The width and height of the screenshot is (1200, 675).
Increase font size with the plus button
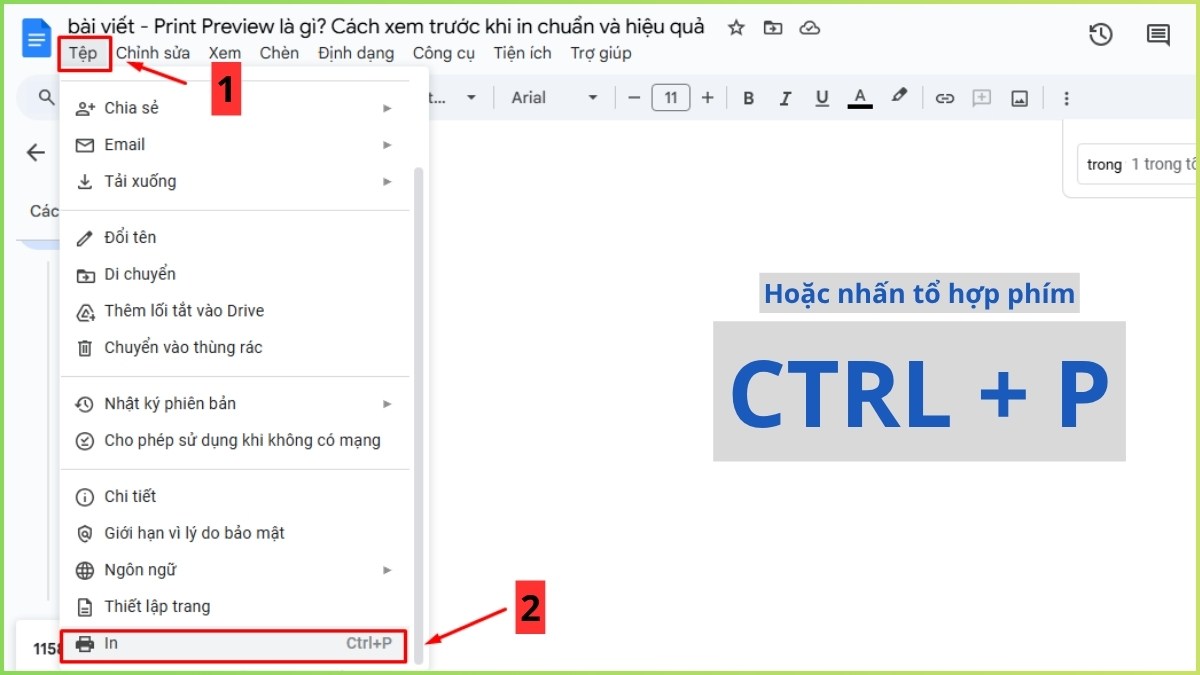708,97
